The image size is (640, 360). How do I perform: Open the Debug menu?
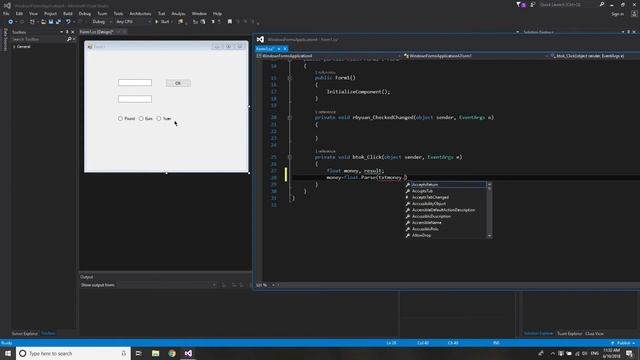(84, 13)
